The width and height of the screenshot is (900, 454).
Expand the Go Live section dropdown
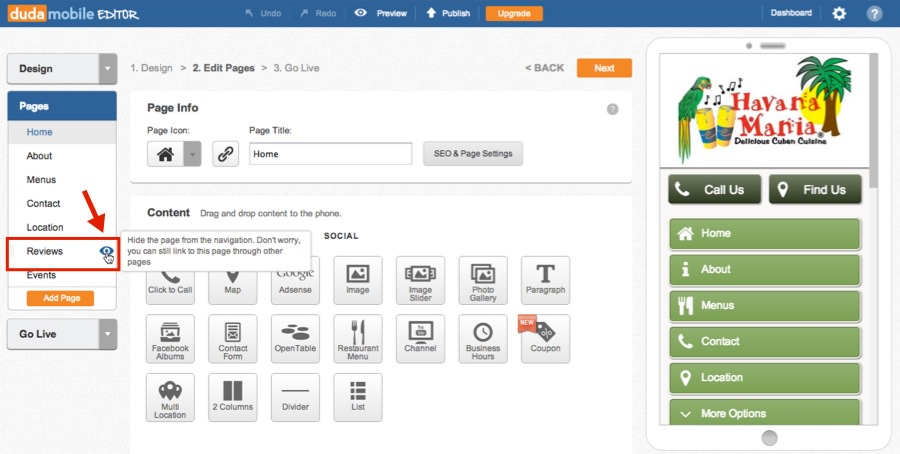[107, 334]
